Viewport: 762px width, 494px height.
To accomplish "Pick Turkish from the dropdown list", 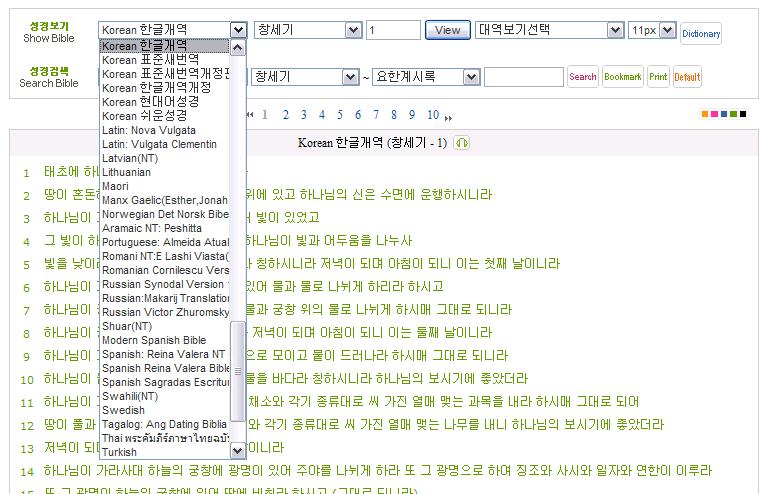I will pos(120,452).
